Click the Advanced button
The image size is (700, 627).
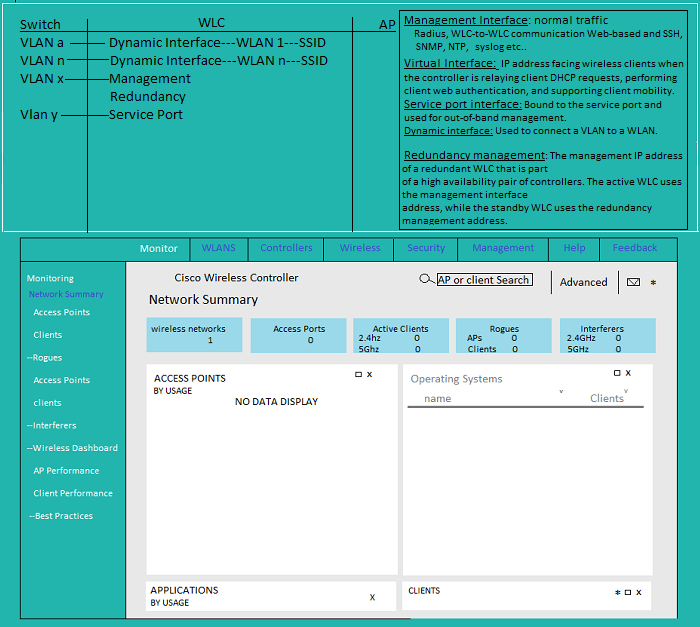(583, 282)
